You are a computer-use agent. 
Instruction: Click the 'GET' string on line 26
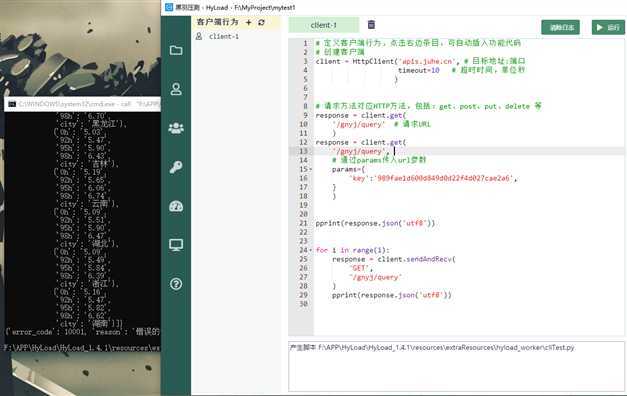pyautogui.click(x=359, y=268)
